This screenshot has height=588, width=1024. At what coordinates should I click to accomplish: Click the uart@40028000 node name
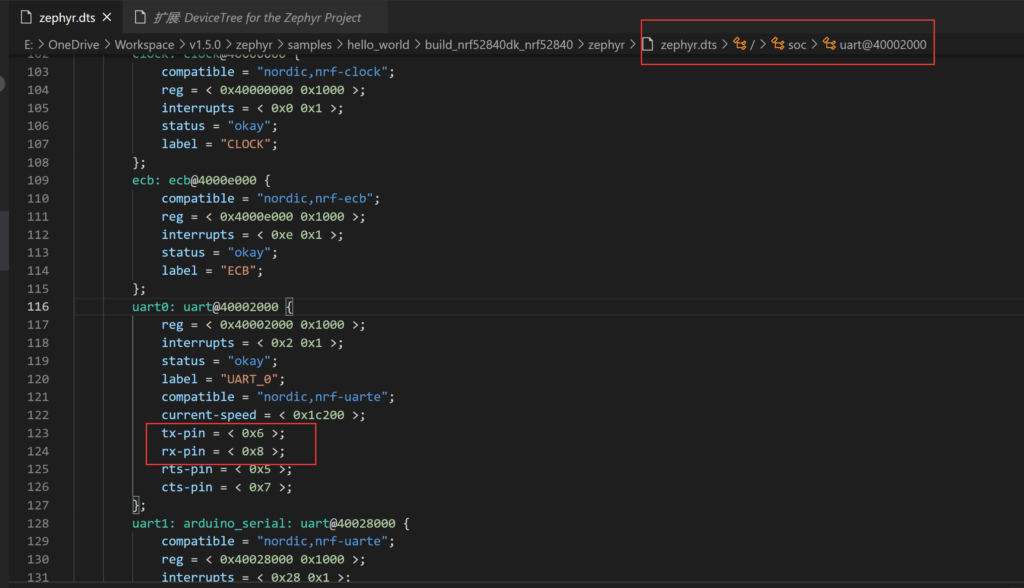347,523
